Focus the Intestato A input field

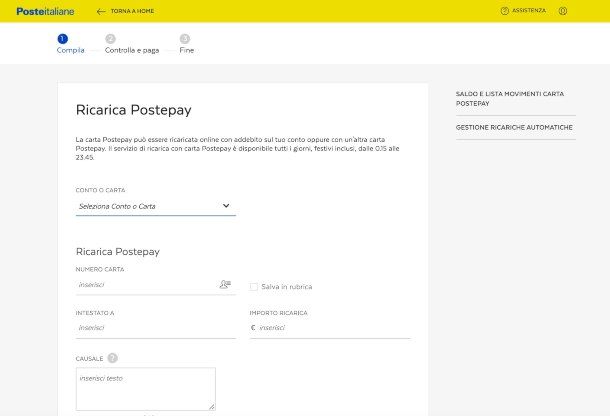point(156,328)
